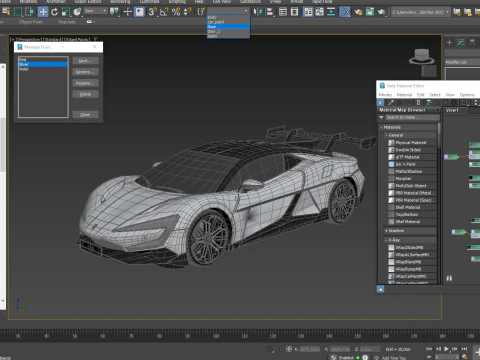Click Pick Material eyedropper in Slate editor
Image resolution: width=480 pixels, height=360 pixels.
(x=390, y=103)
